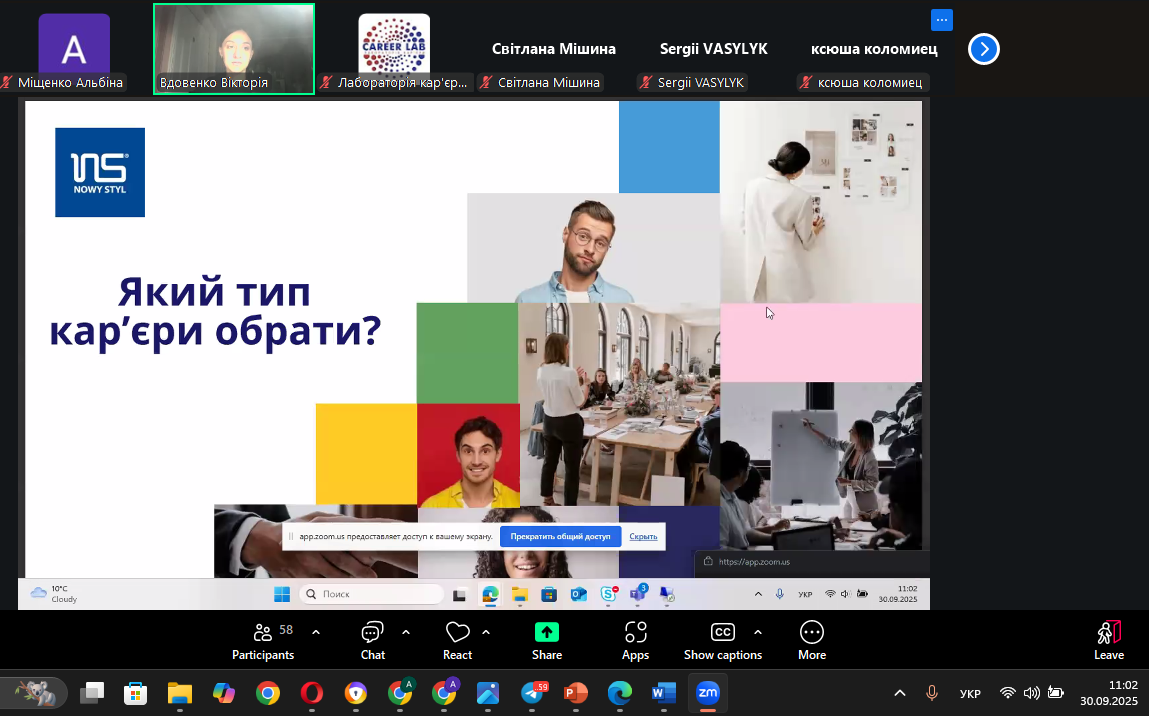This screenshot has height=716, width=1149.
Task: Expand the arrow next to Chat
Action: tap(406, 632)
